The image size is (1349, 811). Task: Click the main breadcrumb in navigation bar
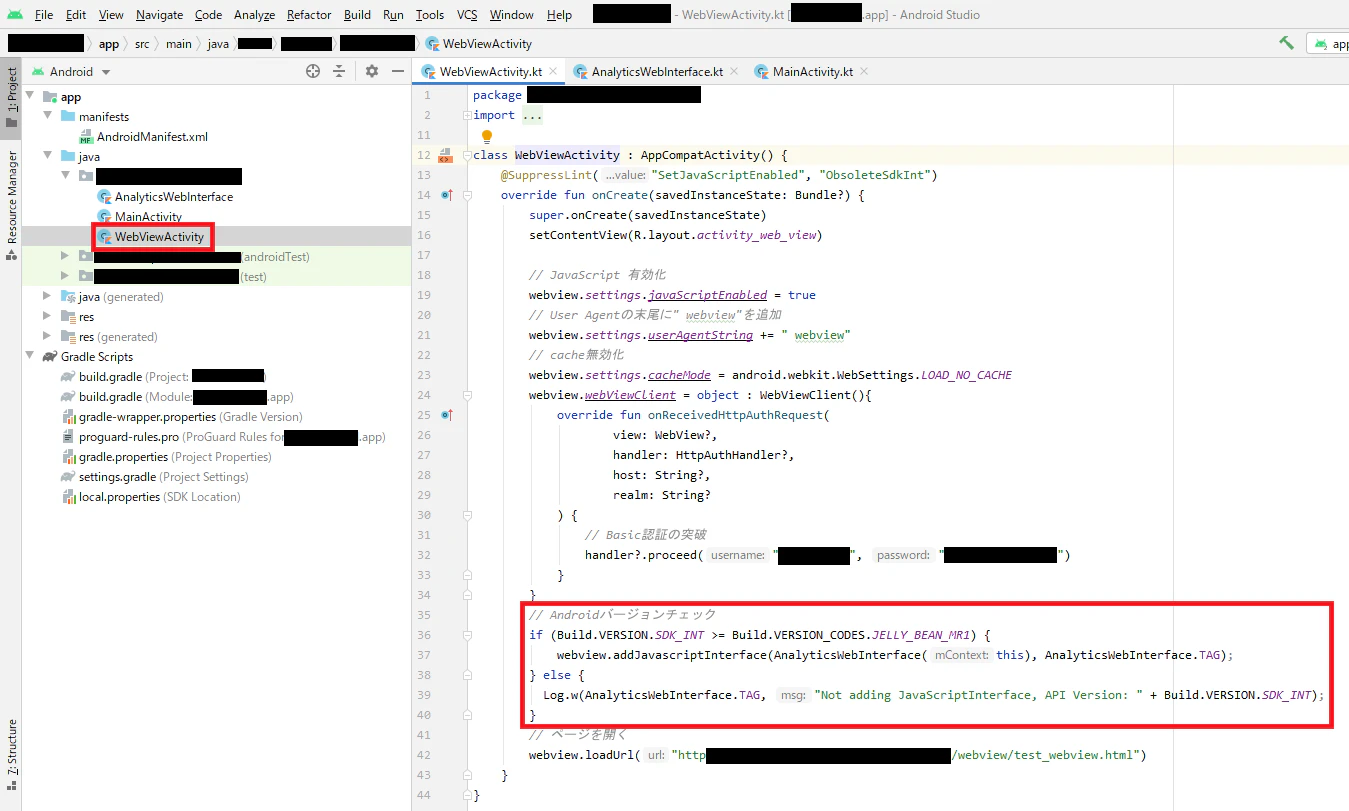click(179, 43)
